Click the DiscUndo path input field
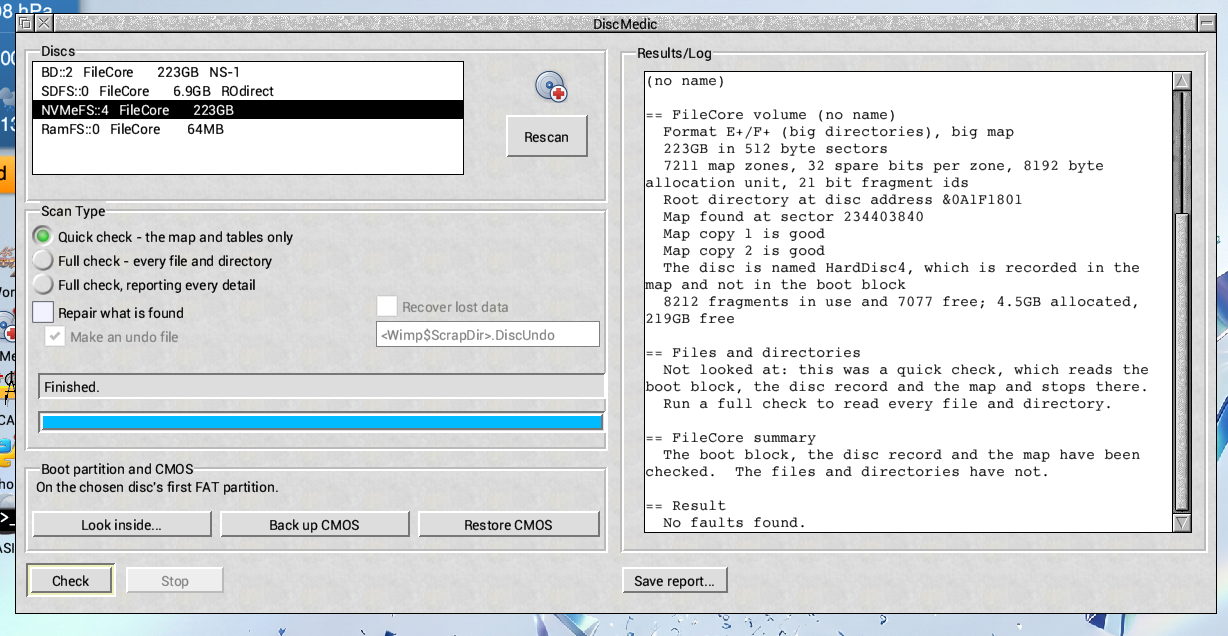The width and height of the screenshot is (1228, 636). pyautogui.click(x=488, y=335)
